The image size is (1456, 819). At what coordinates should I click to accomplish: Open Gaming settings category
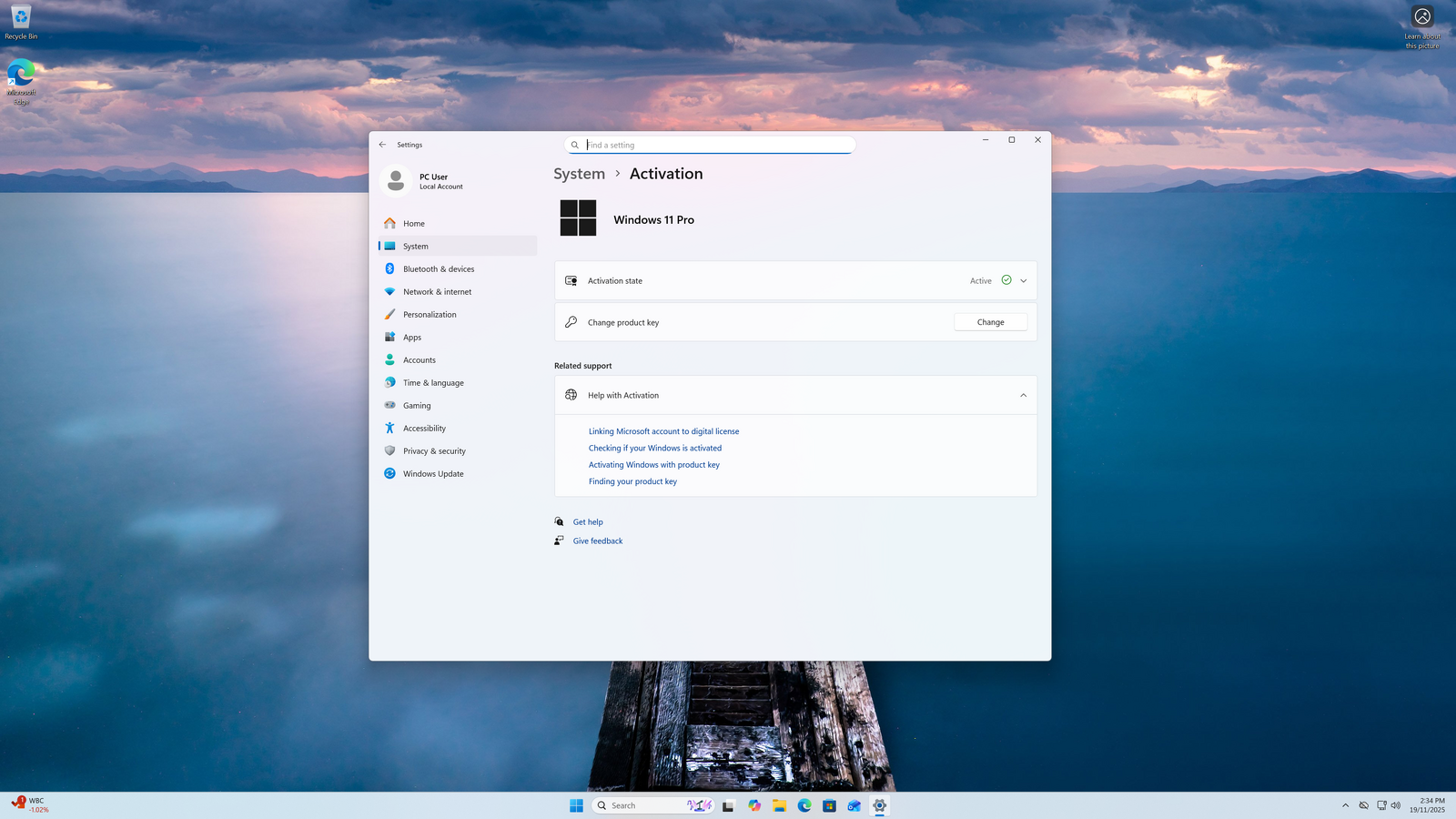tap(417, 406)
